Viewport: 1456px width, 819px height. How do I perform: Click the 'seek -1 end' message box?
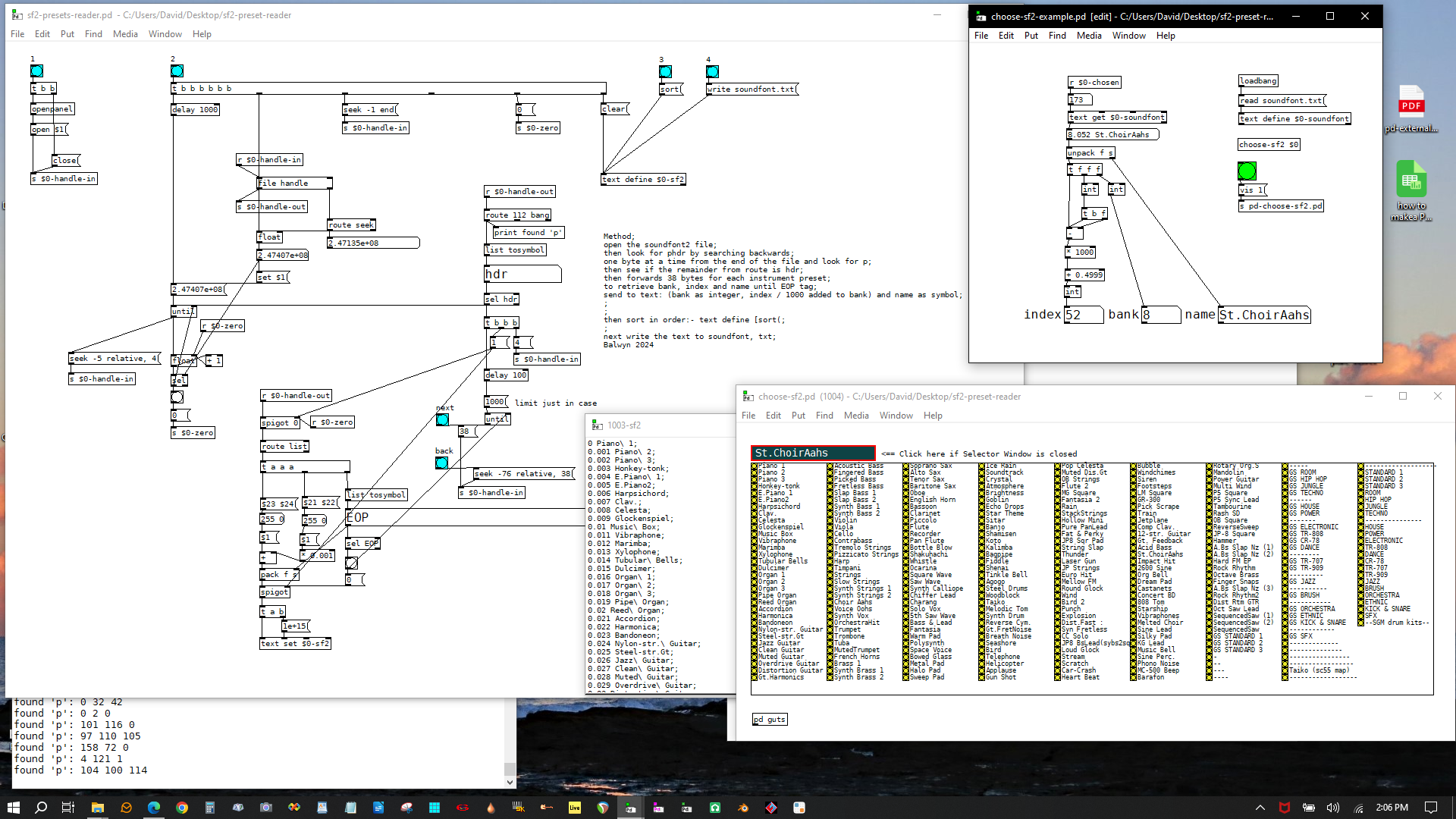pyautogui.click(x=370, y=110)
